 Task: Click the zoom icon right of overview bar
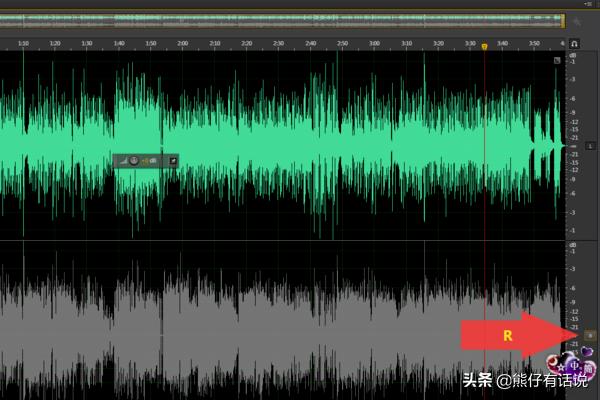578,20
